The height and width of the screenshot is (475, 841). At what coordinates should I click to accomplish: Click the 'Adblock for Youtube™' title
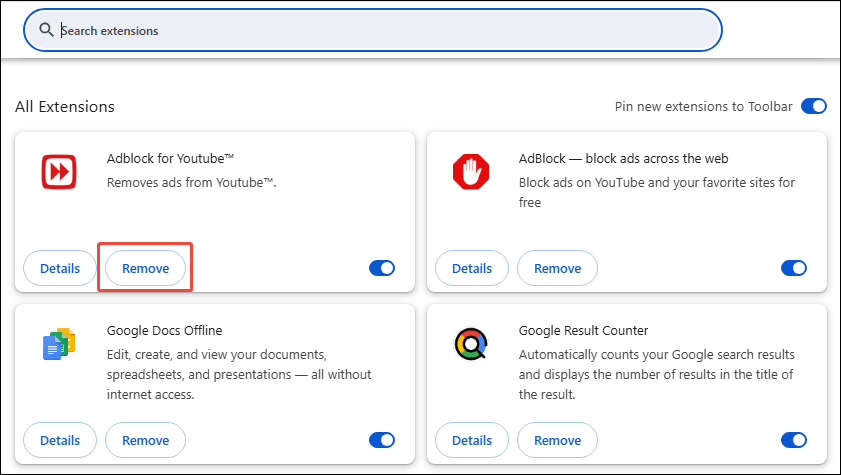click(171, 159)
